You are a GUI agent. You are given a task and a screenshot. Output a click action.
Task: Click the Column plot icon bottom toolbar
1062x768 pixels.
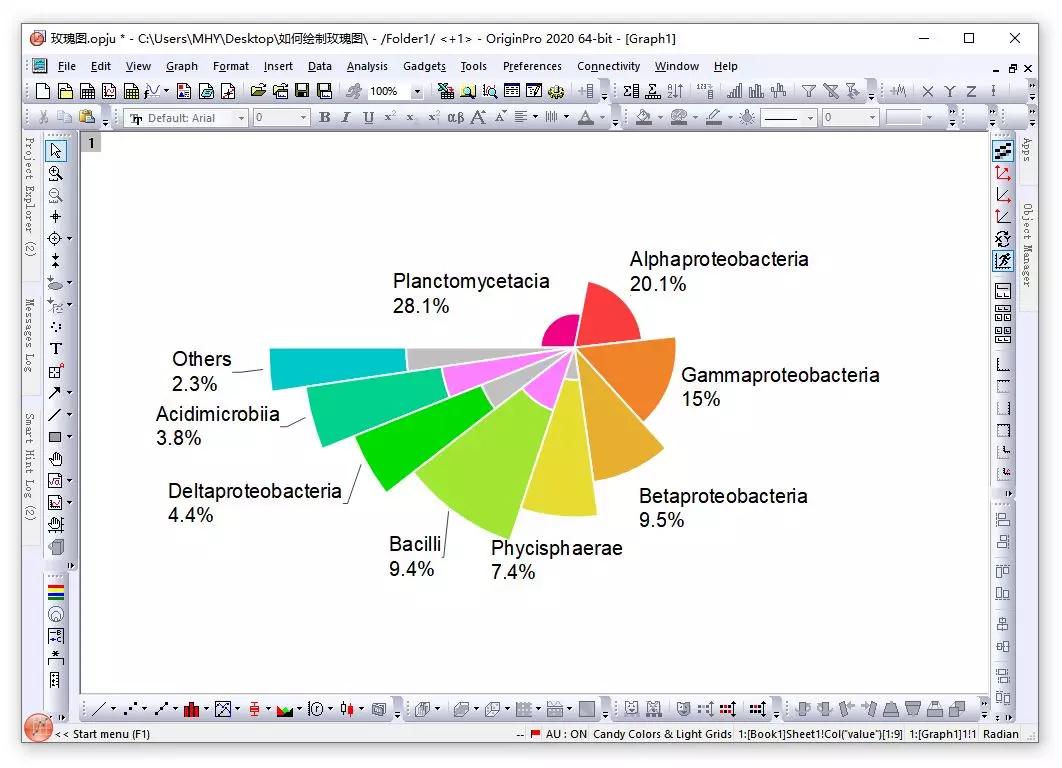point(192,709)
